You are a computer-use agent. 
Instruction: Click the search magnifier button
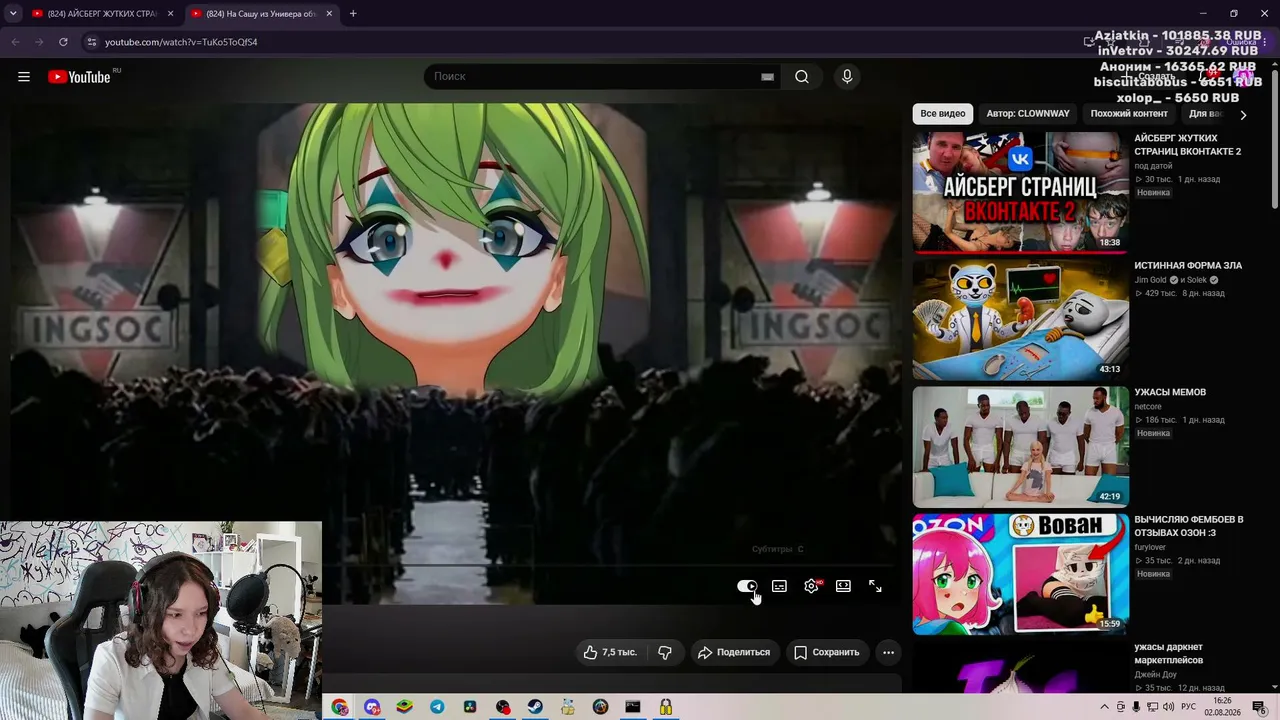click(x=802, y=77)
